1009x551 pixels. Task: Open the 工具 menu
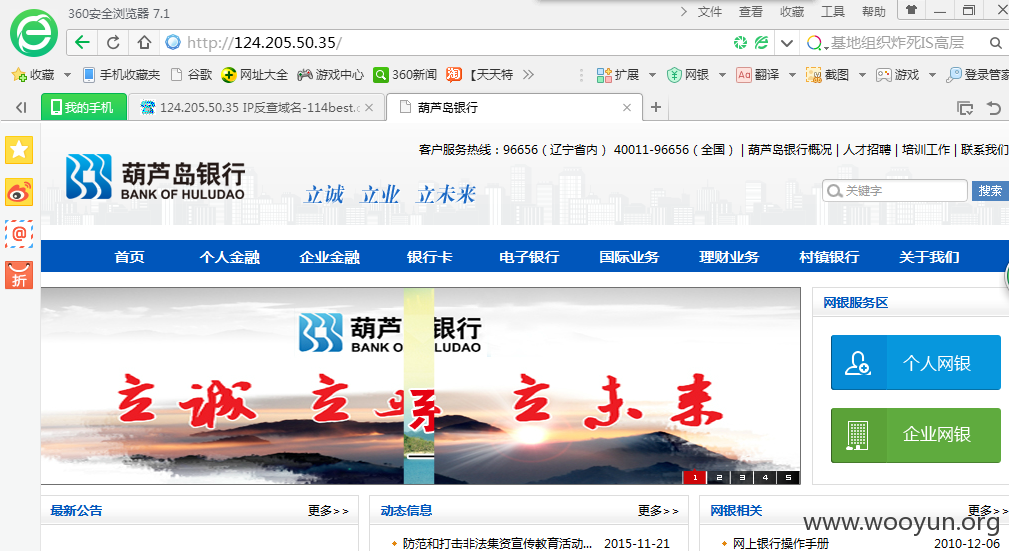pyautogui.click(x=833, y=12)
